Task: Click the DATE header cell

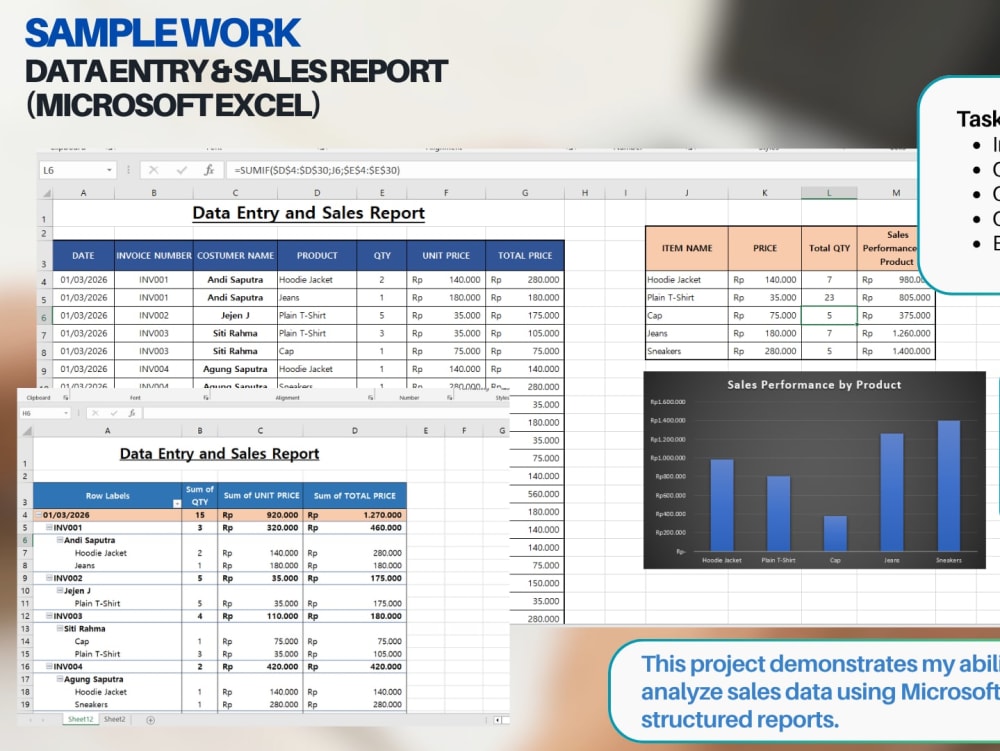Action: pos(84,256)
